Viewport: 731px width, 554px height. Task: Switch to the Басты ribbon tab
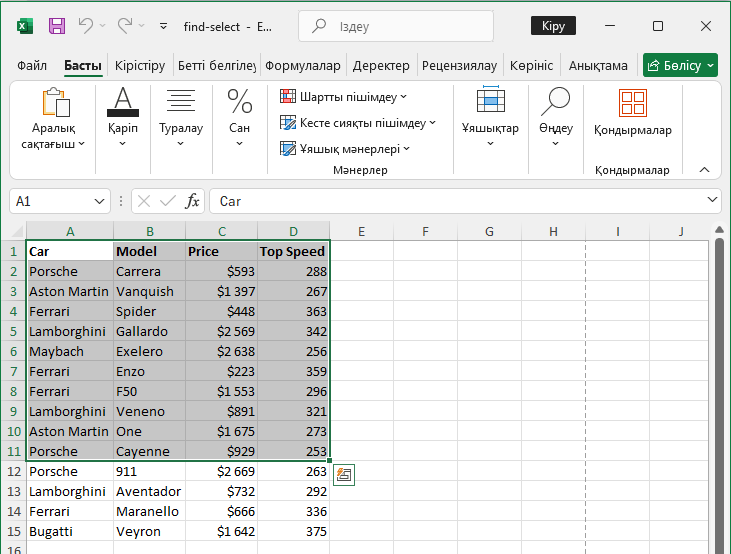tap(83, 65)
